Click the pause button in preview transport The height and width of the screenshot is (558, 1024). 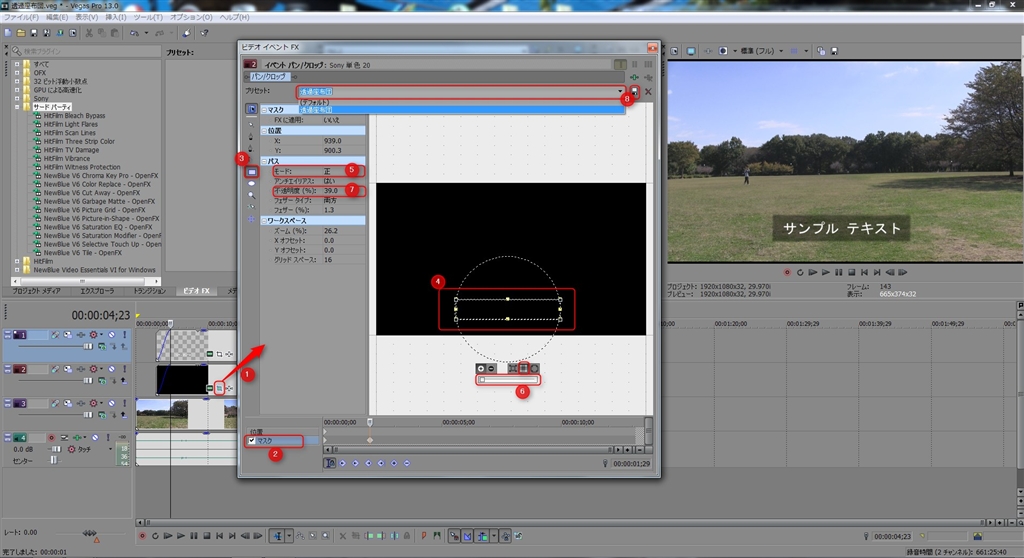click(839, 272)
